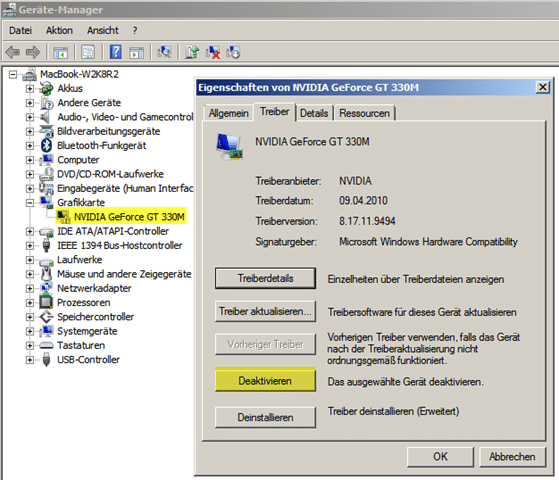
Task: Open the Aktion menu
Action: [59, 31]
